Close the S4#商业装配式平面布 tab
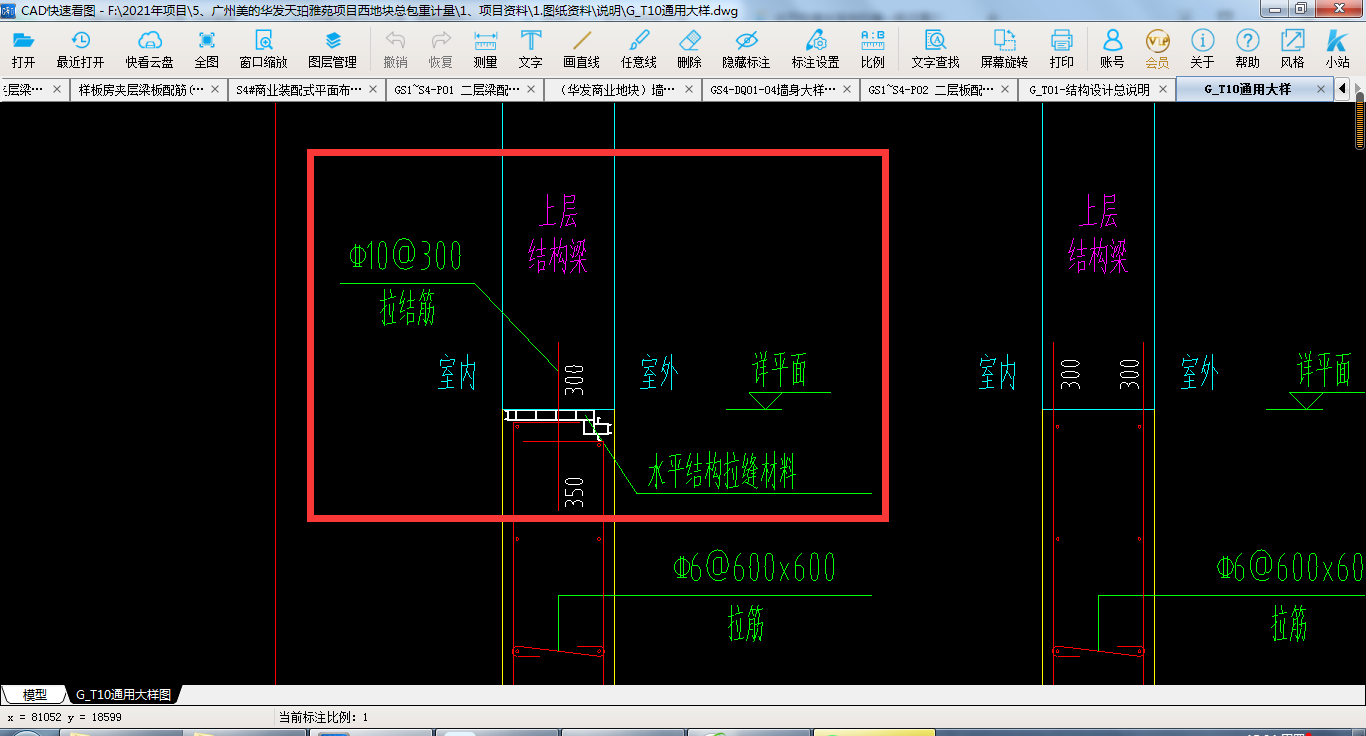The image size is (1366, 736). (x=372, y=89)
